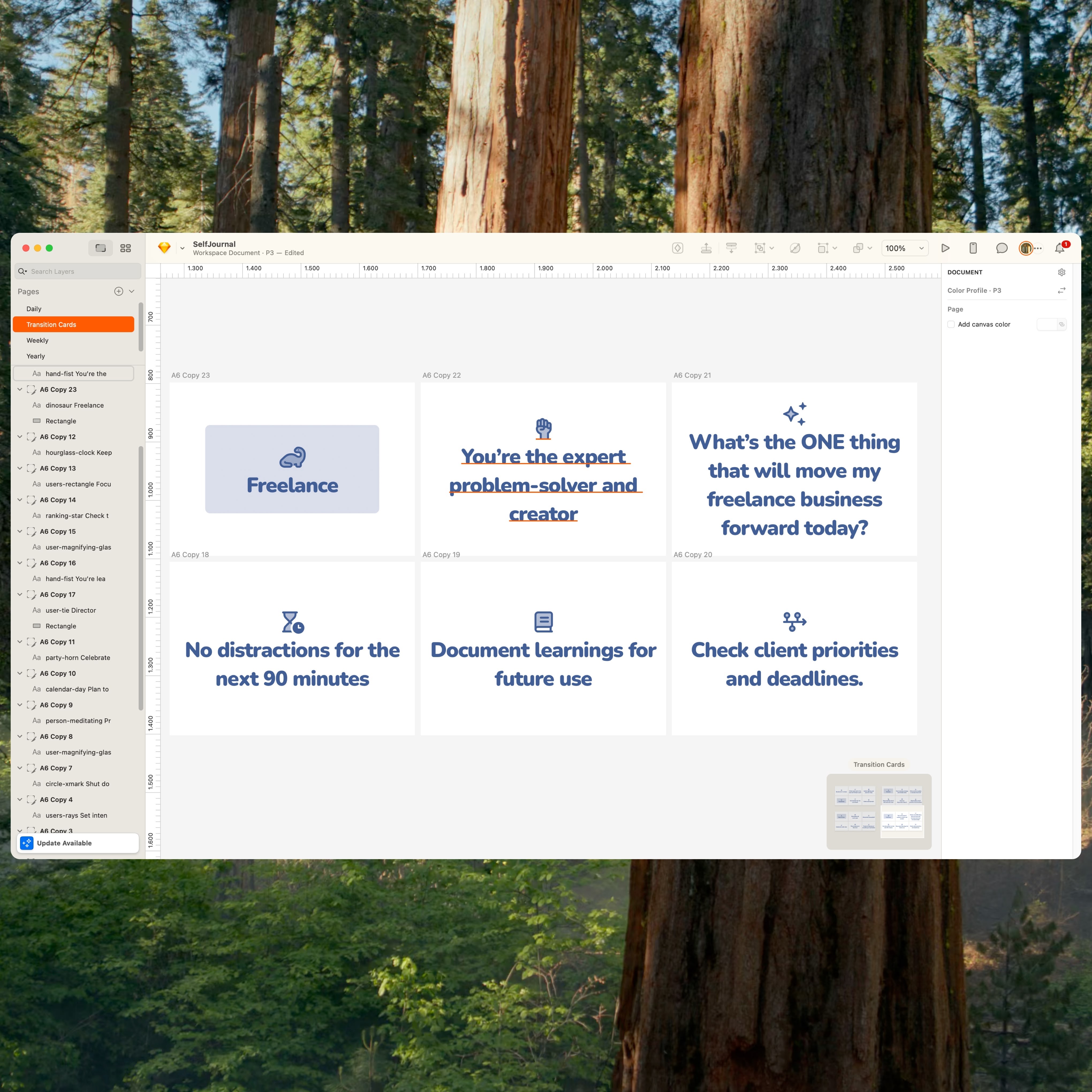Viewport: 1092px width, 1092px height.
Task: Click the Sketch diamond app icon
Action: point(165,248)
